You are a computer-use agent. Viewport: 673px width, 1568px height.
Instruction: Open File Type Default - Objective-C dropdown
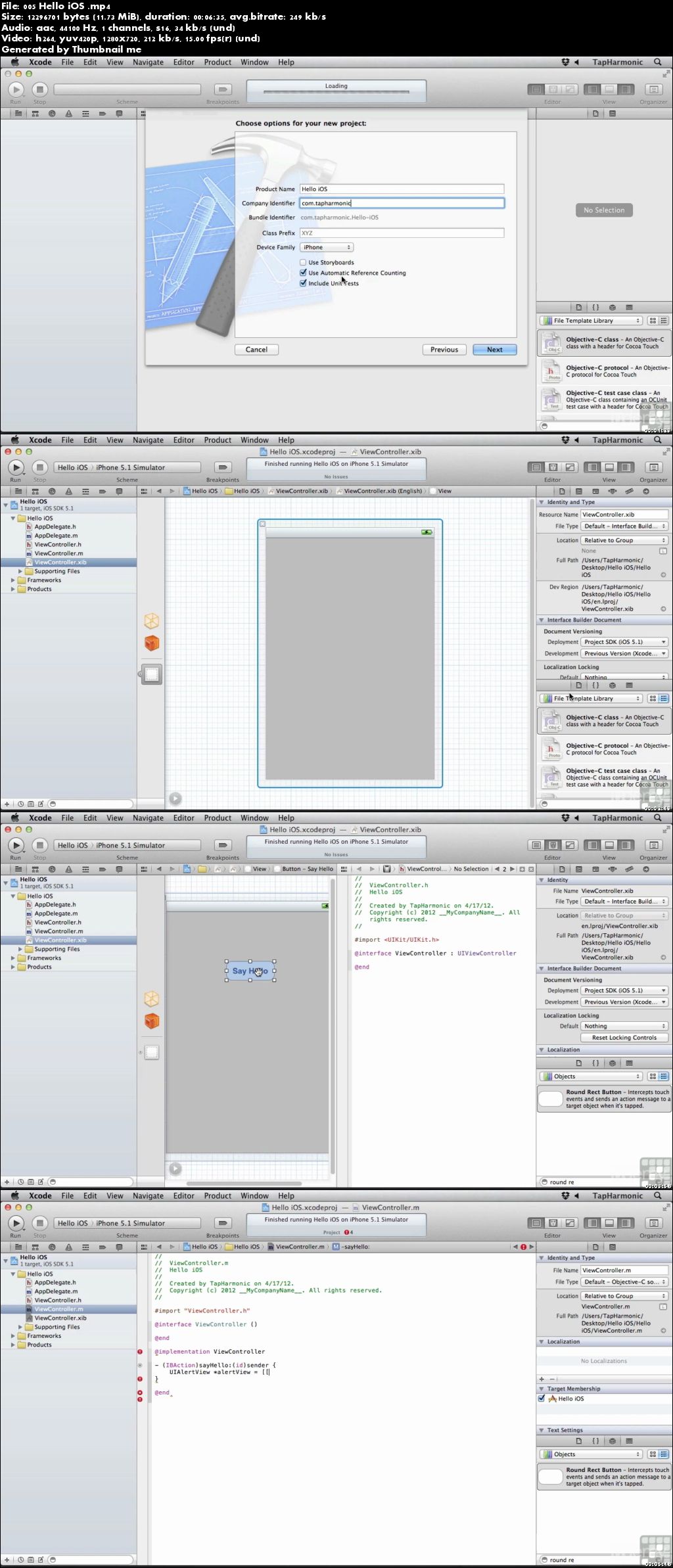pos(624,1282)
